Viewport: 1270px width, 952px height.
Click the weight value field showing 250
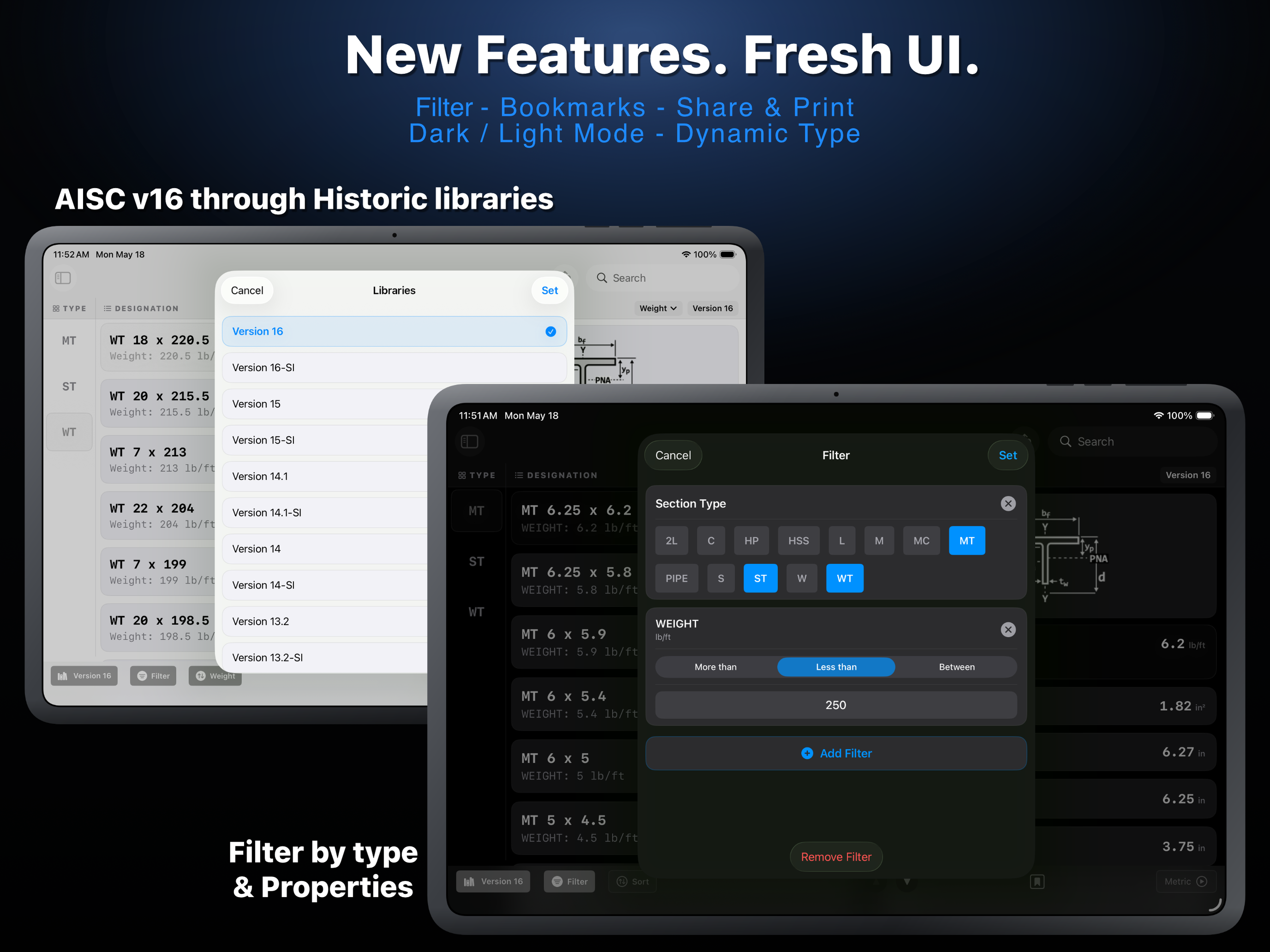[x=836, y=705]
